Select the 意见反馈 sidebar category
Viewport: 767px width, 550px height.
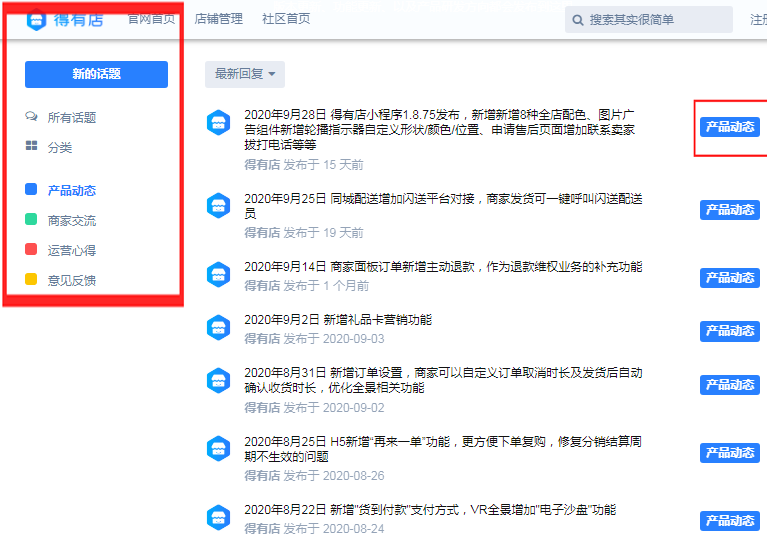tap(71, 280)
